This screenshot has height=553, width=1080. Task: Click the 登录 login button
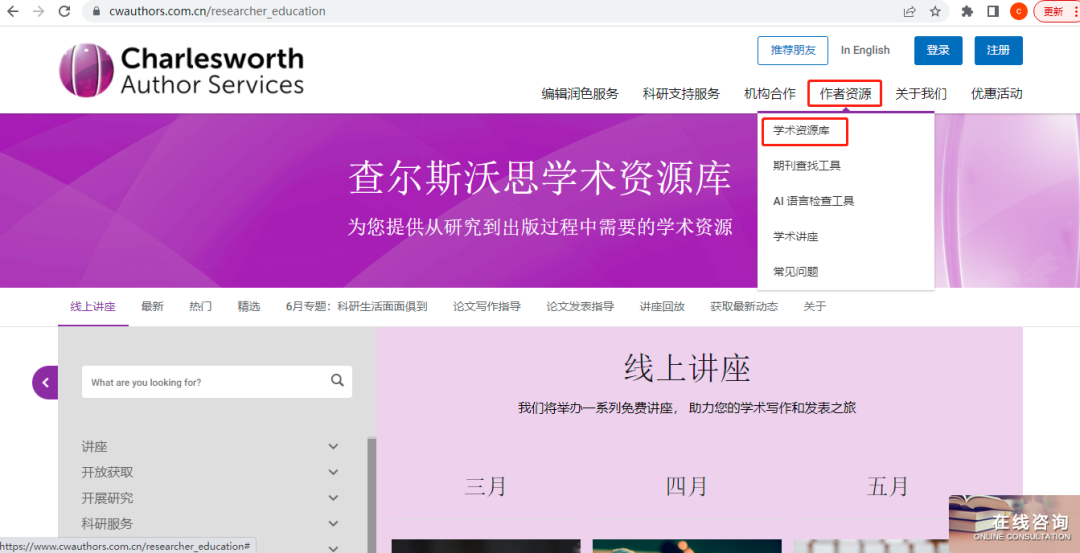[x=938, y=50]
